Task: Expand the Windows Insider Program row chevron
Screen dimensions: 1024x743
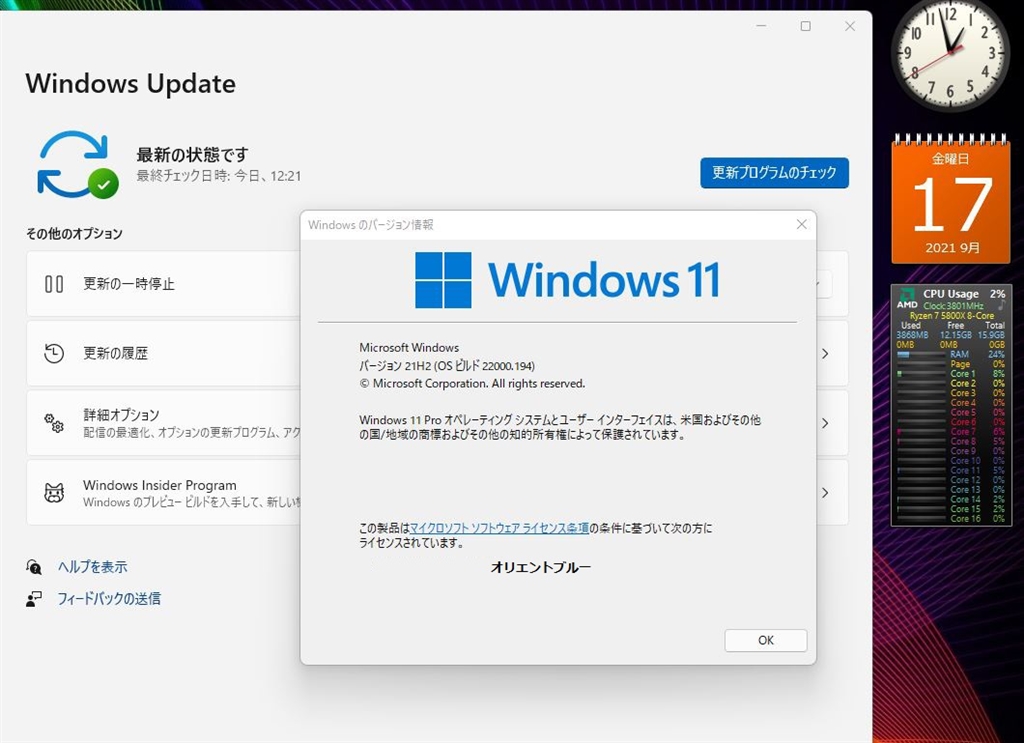Action: click(x=825, y=493)
